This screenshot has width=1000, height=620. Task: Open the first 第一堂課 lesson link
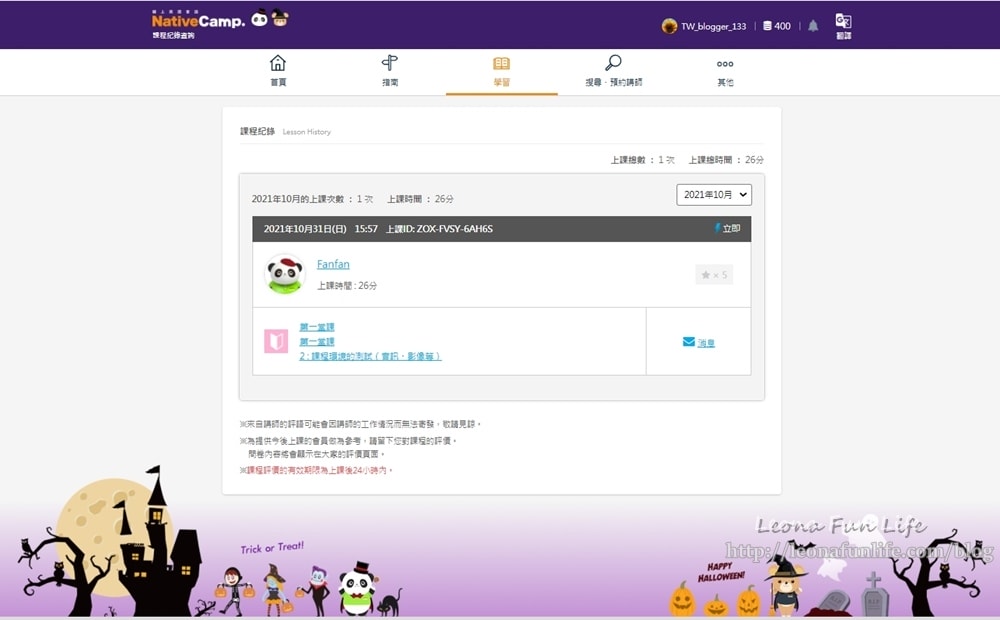click(317, 327)
